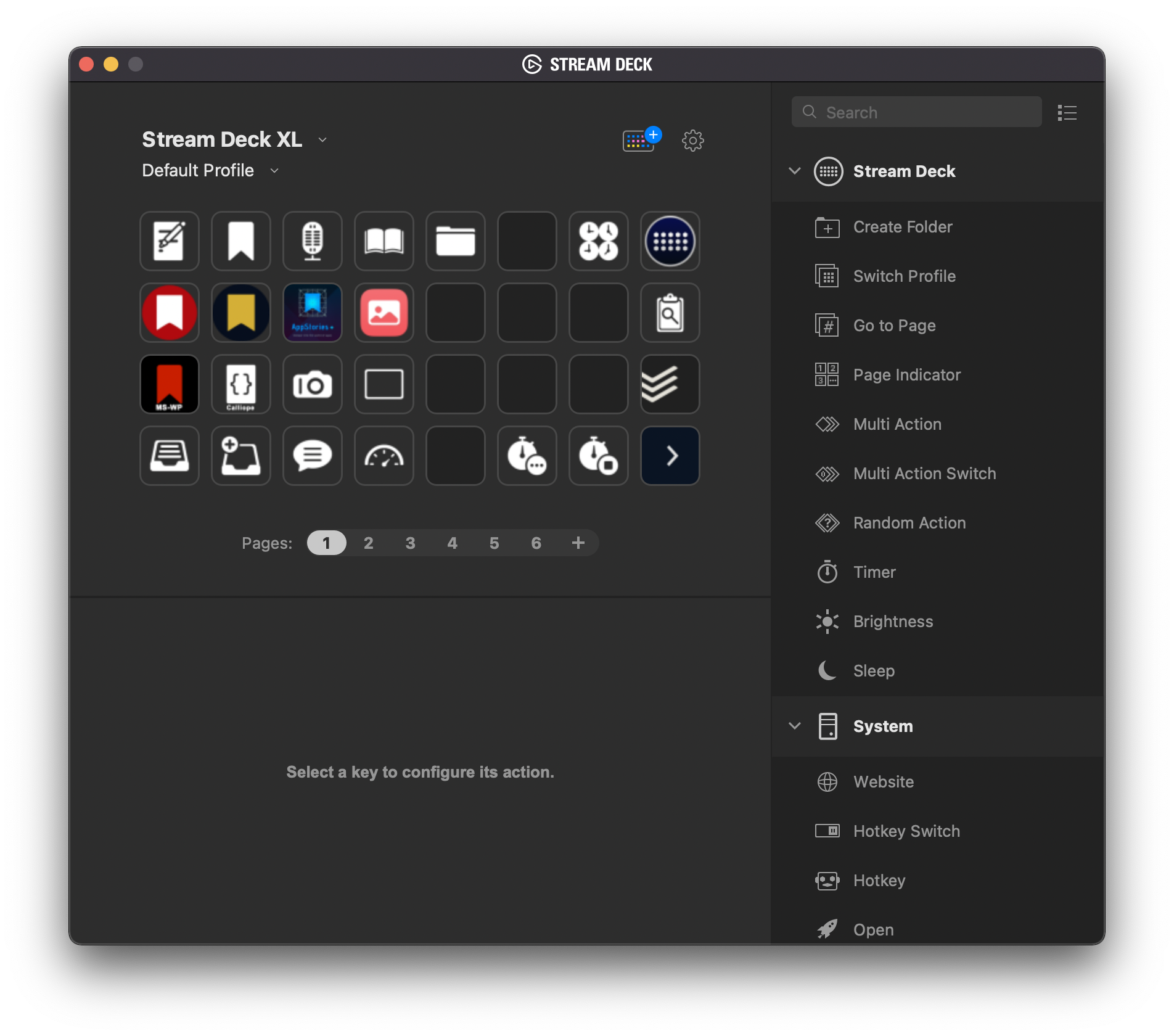1174x1036 pixels.
Task: Select the empty key left of the stopwatch keys
Action: click(x=456, y=456)
